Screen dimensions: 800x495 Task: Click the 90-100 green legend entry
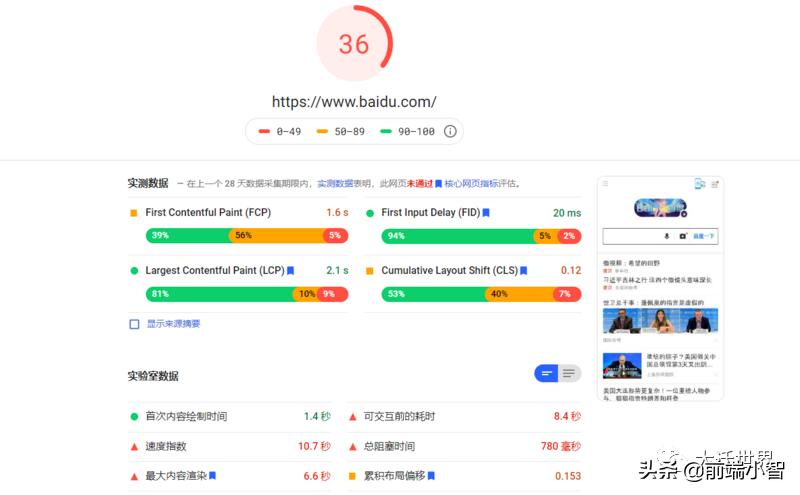(408, 132)
